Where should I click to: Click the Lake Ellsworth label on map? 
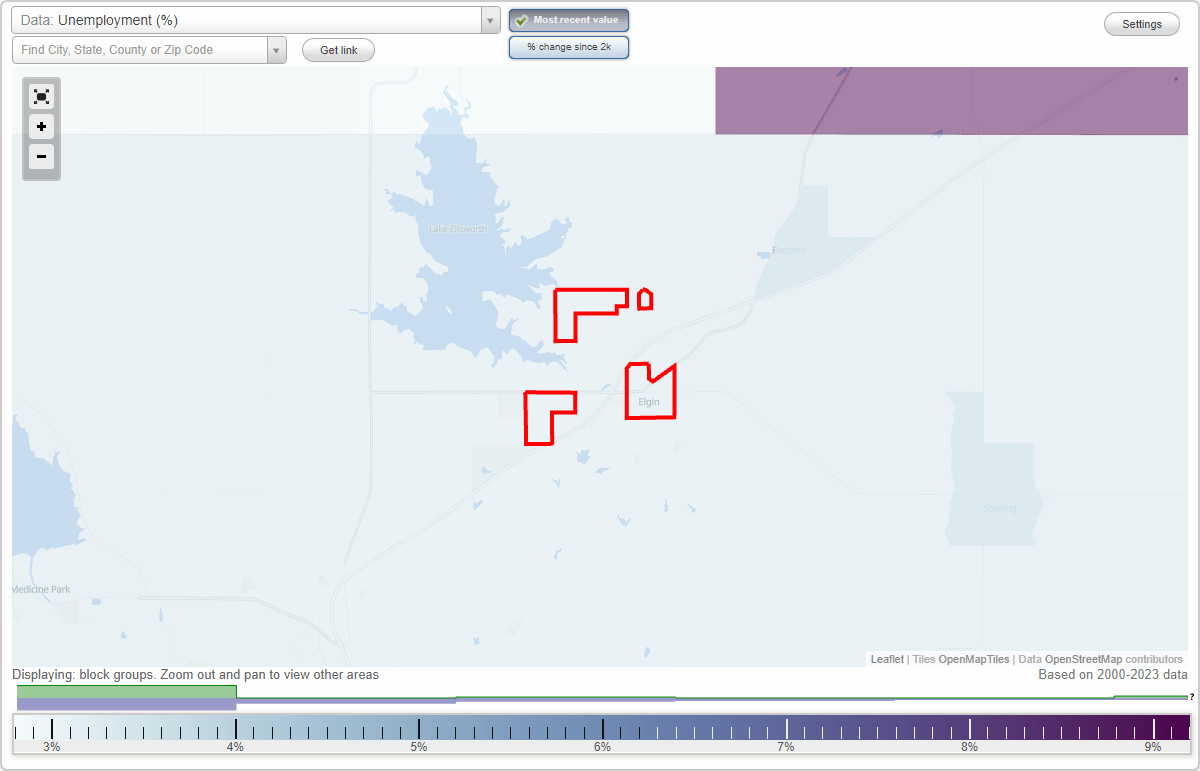pyautogui.click(x=458, y=229)
